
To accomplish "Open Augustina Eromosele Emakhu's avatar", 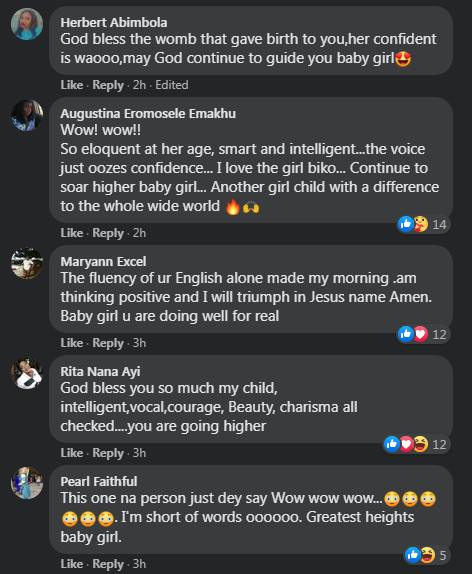I will pos(27,115).
